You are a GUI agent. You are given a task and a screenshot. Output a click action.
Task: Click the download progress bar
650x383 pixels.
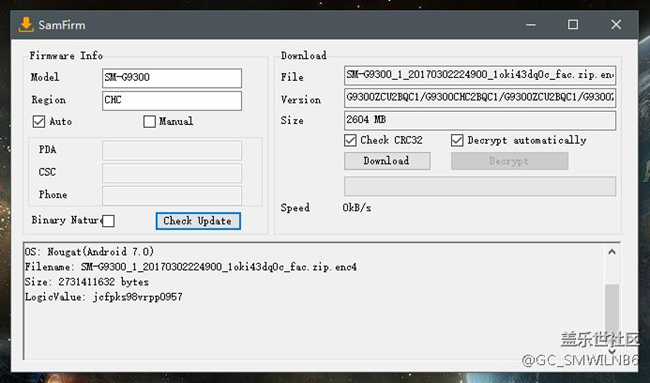480,187
